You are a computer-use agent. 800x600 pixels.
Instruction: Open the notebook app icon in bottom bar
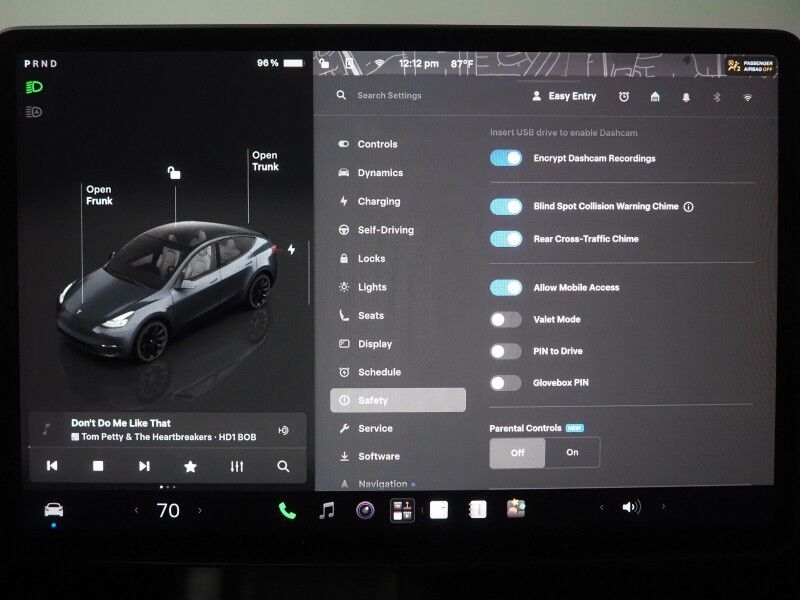click(477, 509)
